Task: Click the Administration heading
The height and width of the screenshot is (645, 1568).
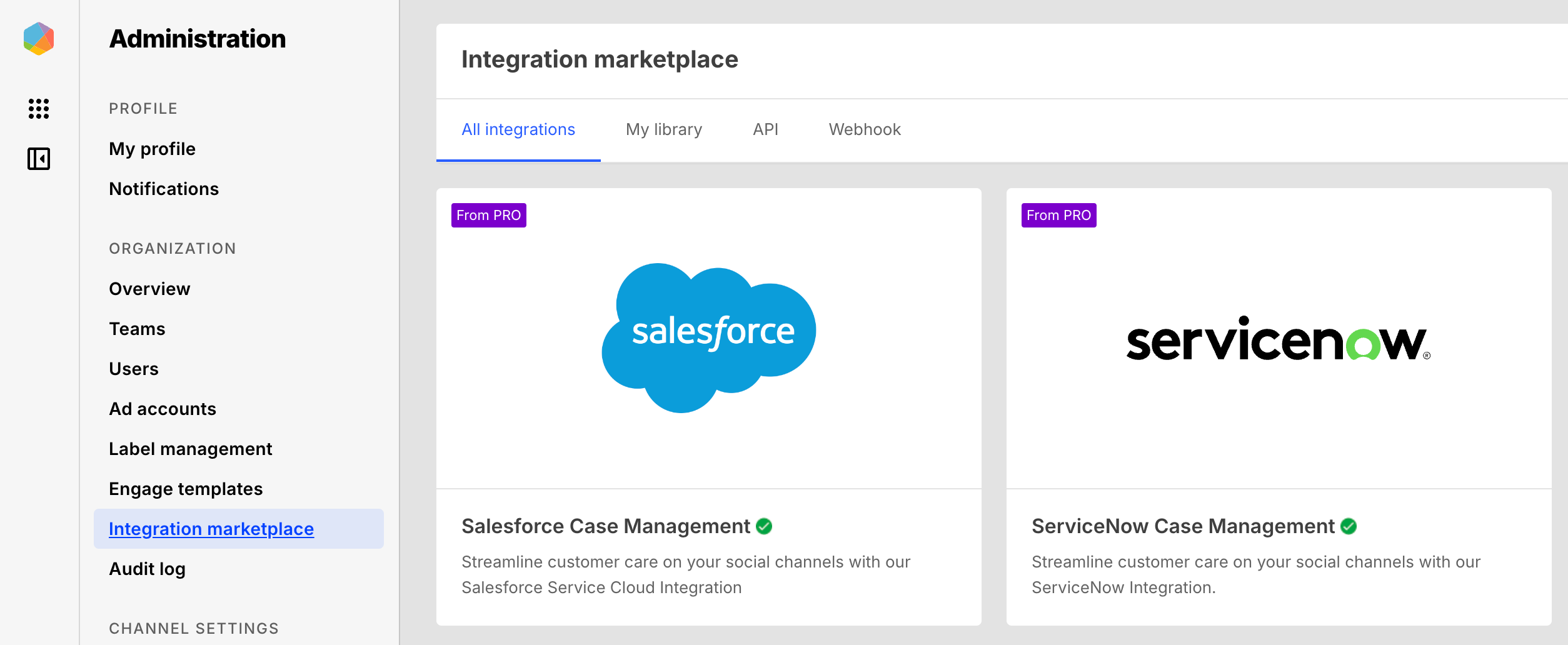Action: pyautogui.click(x=198, y=39)
